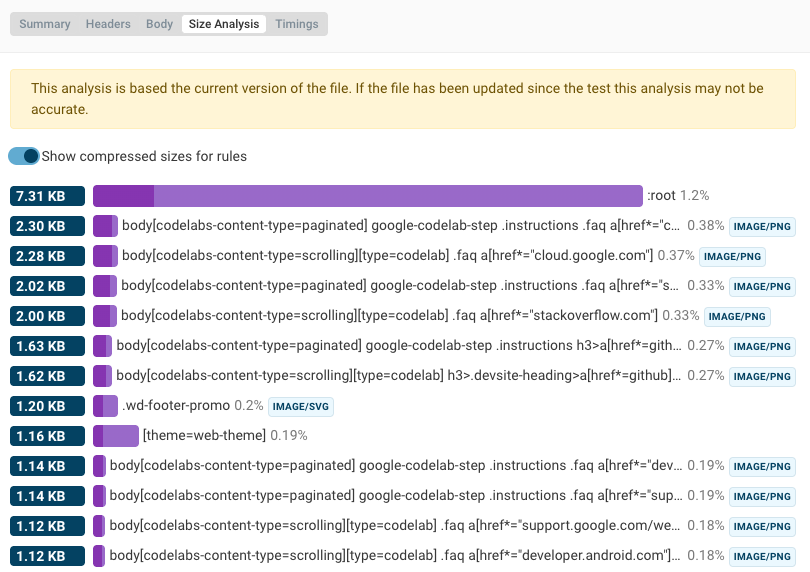810x572 pixels.
Task: Click the :root 1.2% label
Action: pos(678,196)
